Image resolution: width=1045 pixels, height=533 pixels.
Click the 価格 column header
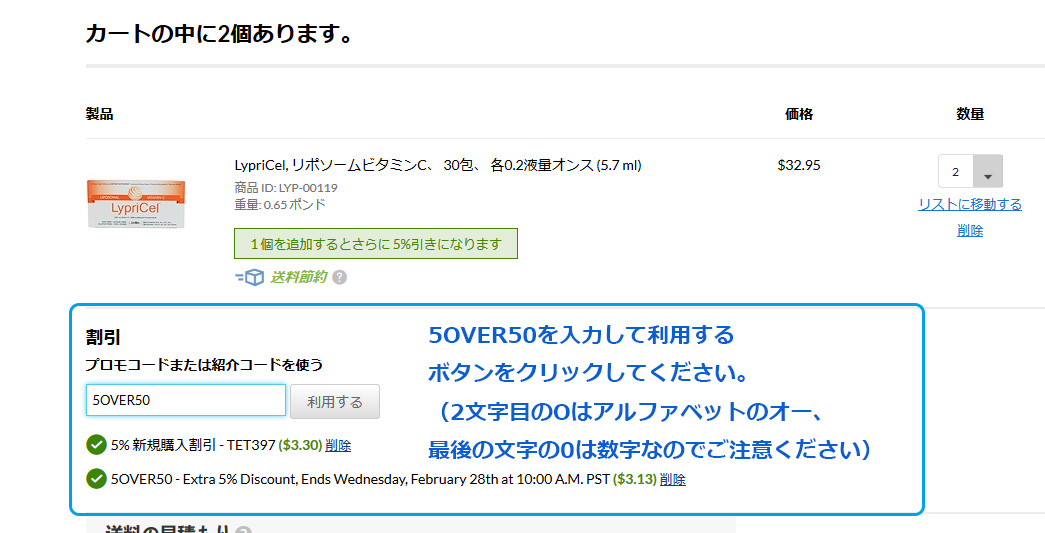pyautogui.click(x=799, y=114)
